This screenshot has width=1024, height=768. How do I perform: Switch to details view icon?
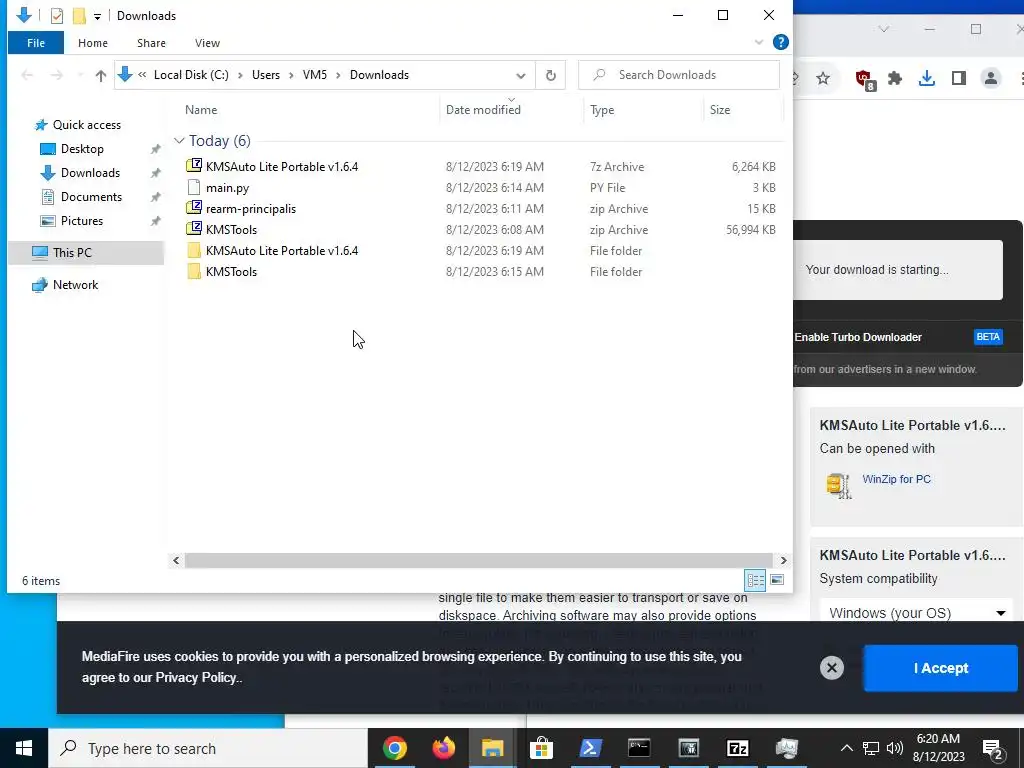pos(755,580)
